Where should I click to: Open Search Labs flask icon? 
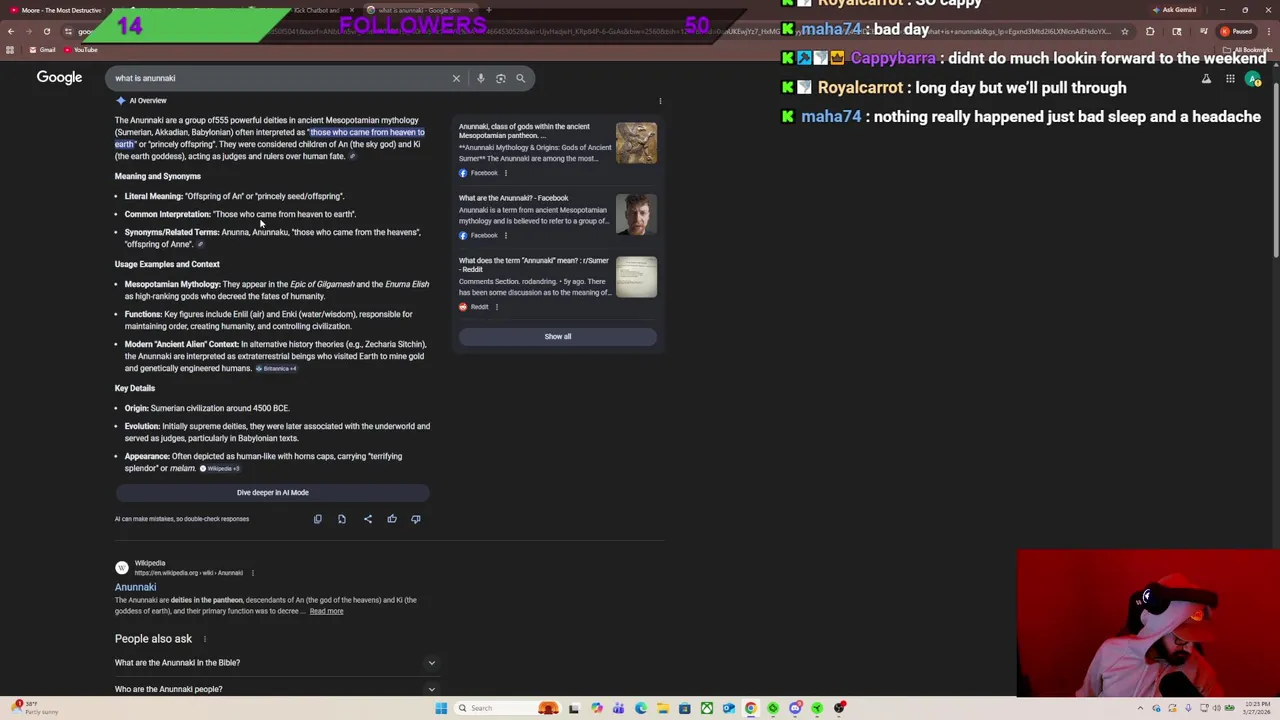click(x=1206, y=79)
